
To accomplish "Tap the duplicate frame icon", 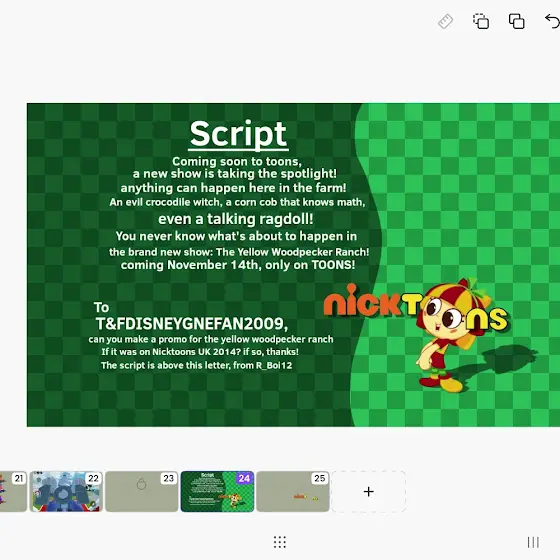I will pos(516,21).
